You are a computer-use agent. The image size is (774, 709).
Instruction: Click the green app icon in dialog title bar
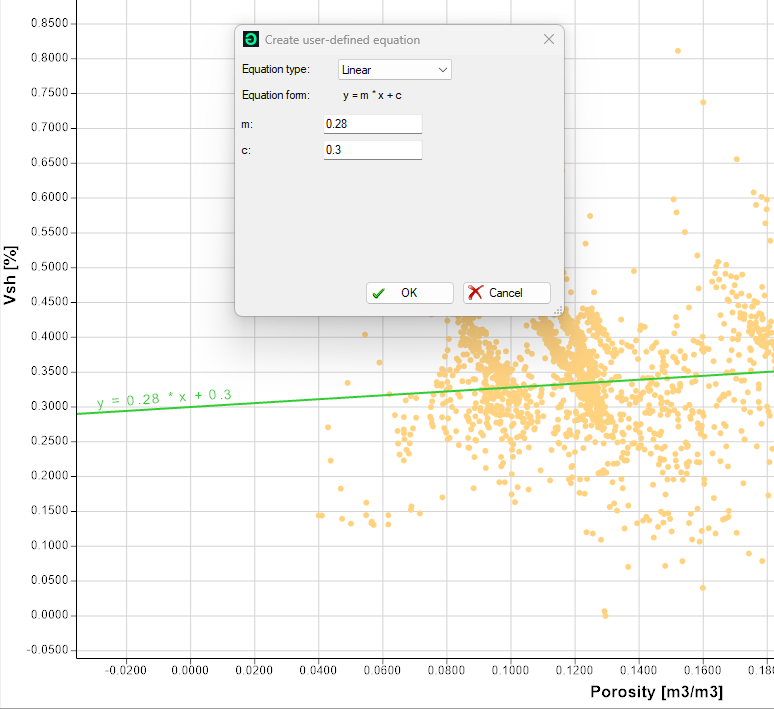(x=251, y=39)
